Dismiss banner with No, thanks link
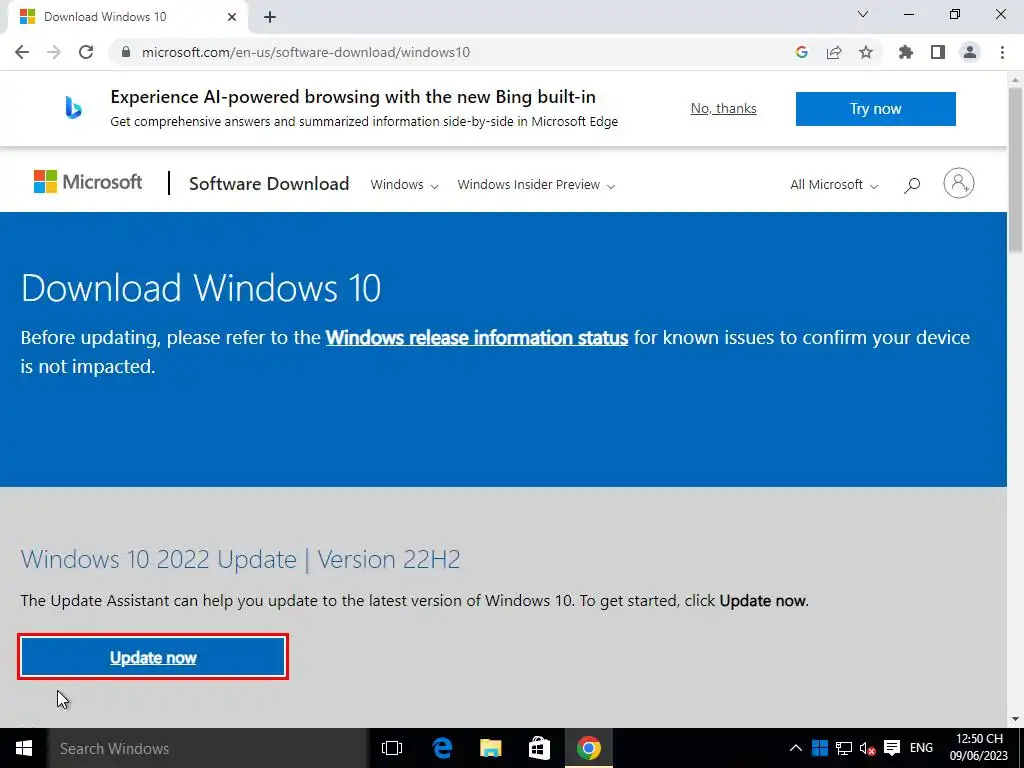The image size is (1024, 768). pyautogui.click(x=724, y=108)
